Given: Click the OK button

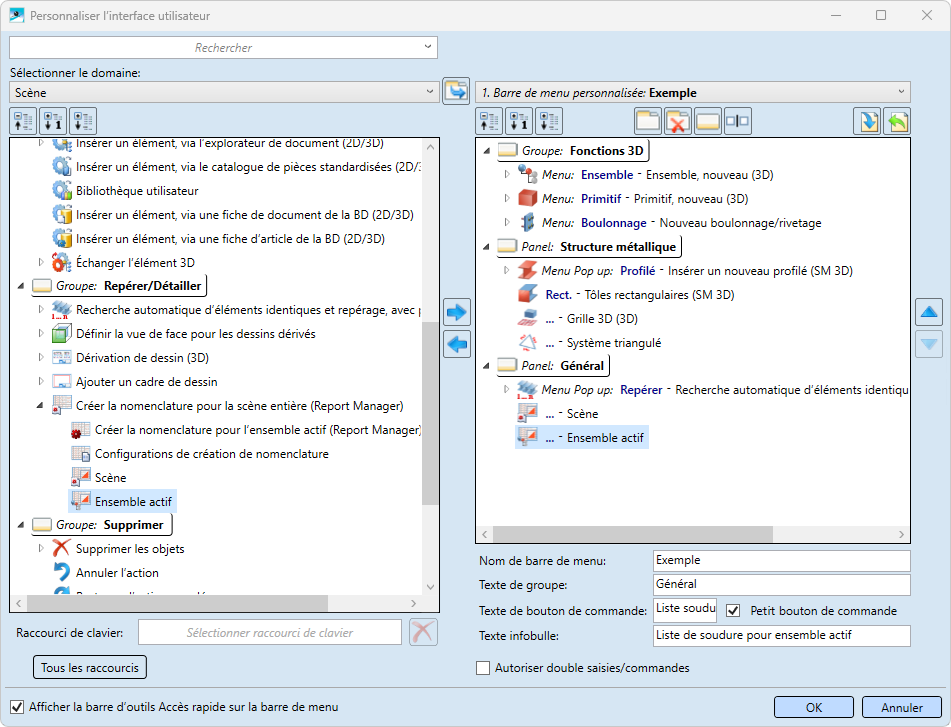Looking at the screenshot, I should (x=814, y=707).
